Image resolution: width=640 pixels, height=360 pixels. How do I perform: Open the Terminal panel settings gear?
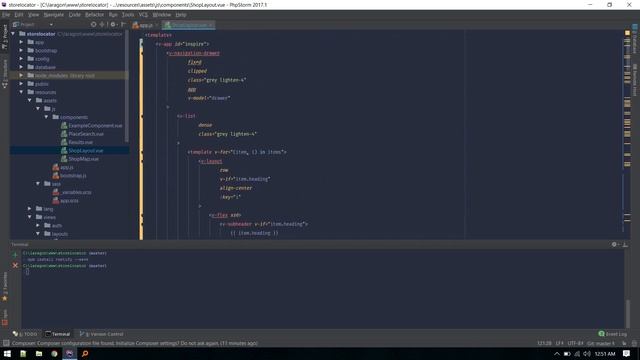[x=614, y=244]
